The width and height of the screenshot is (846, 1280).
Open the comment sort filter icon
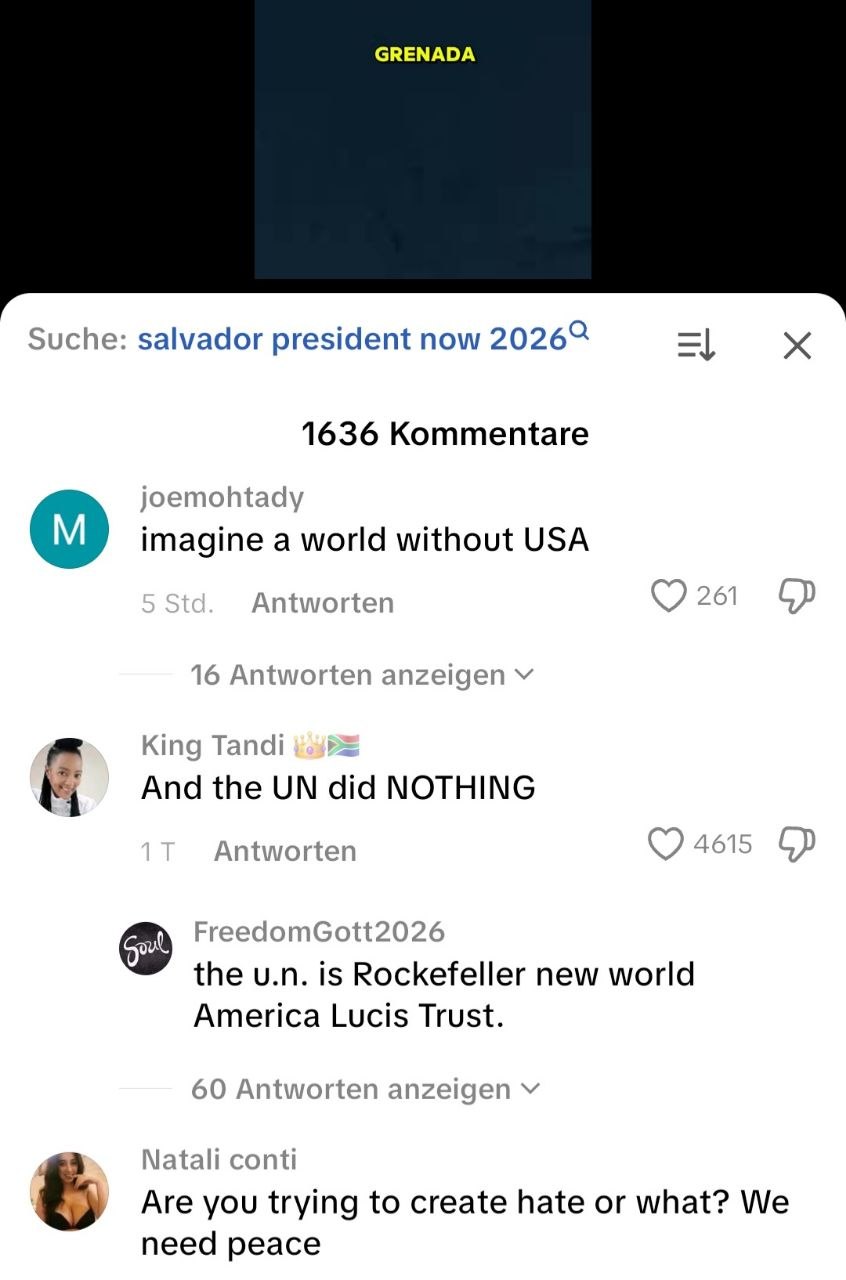click(697, 345)
